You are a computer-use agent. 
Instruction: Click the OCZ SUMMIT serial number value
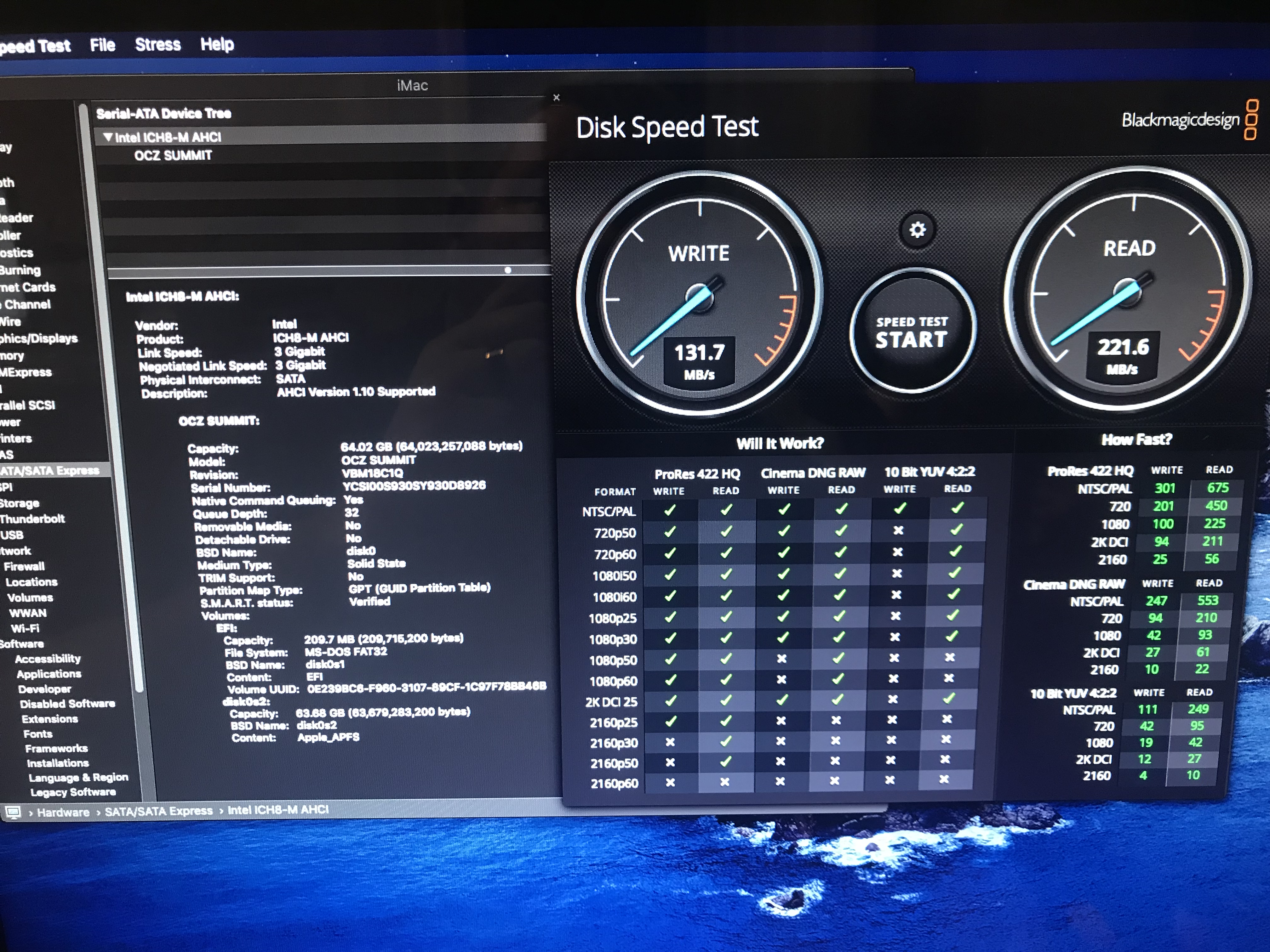click(414, 485)
